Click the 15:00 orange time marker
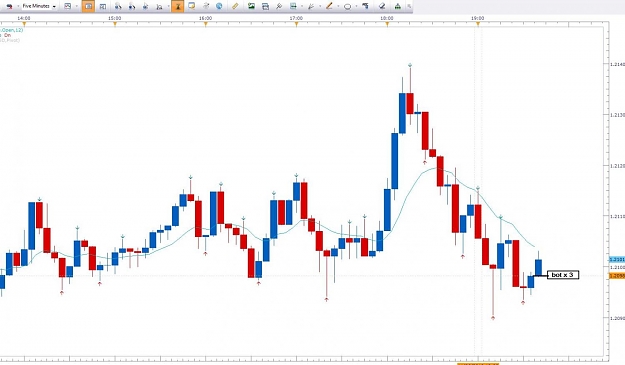This screenshot has height=365, width=625. coord(115,24)
